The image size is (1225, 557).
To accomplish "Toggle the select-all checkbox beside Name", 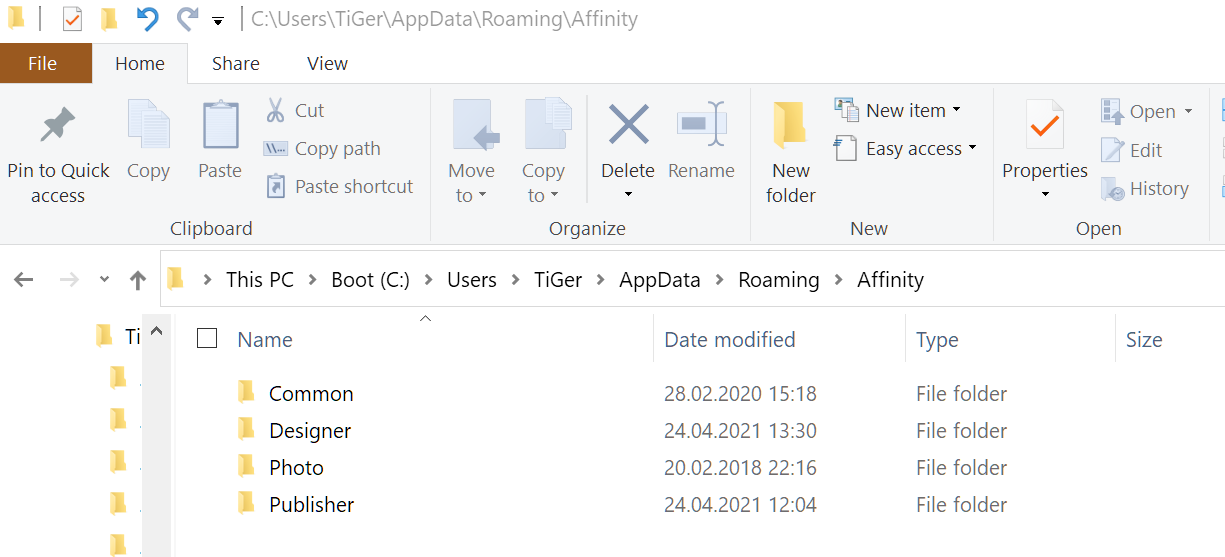I will tap(207, 339).
